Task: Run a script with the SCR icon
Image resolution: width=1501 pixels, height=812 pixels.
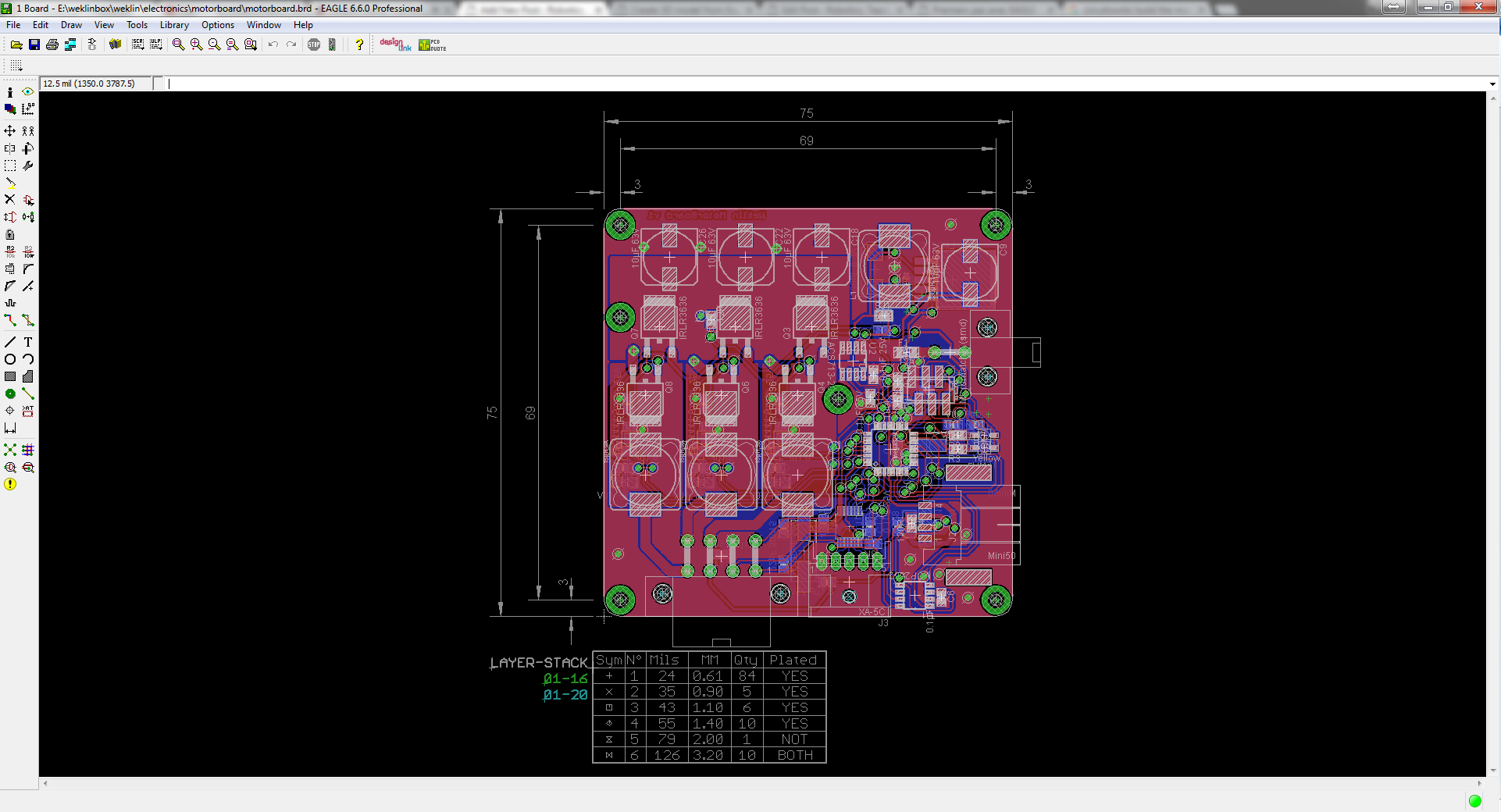Action: click(x=138, y=45)
